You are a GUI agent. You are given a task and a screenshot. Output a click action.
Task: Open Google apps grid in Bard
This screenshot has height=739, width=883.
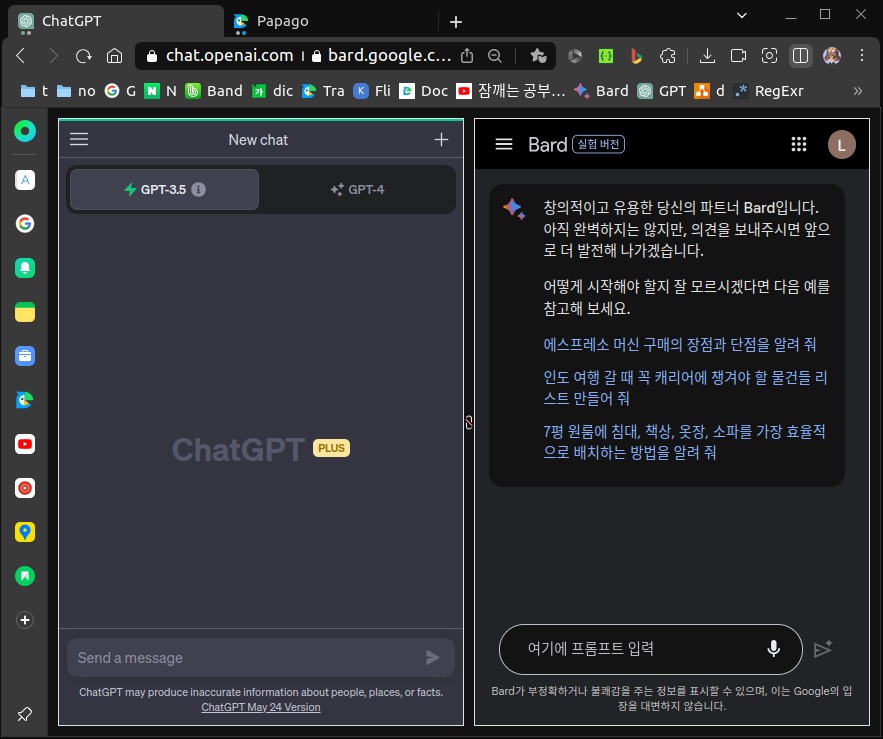[799, 144]
